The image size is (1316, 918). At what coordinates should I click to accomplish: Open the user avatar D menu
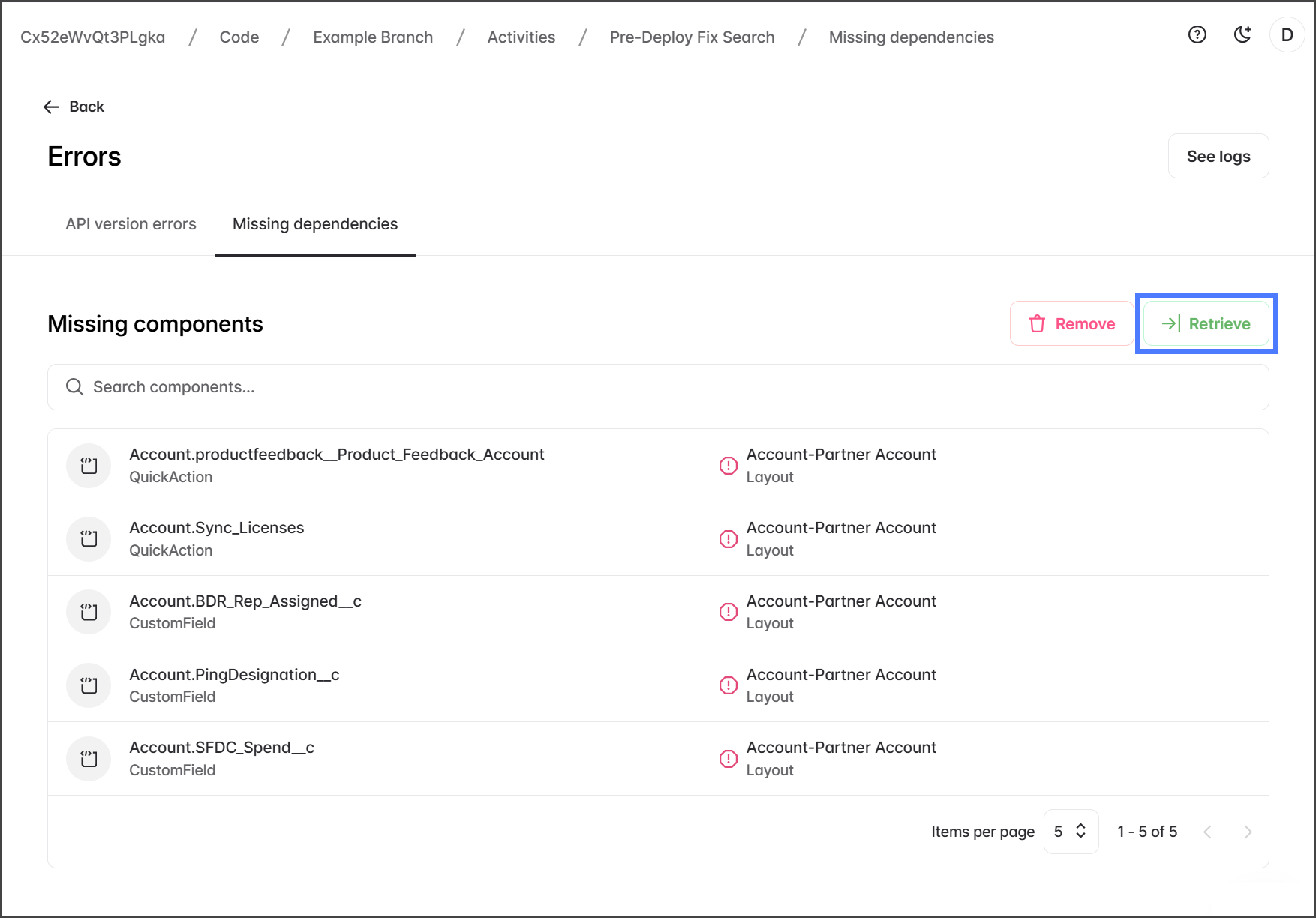1287,35
